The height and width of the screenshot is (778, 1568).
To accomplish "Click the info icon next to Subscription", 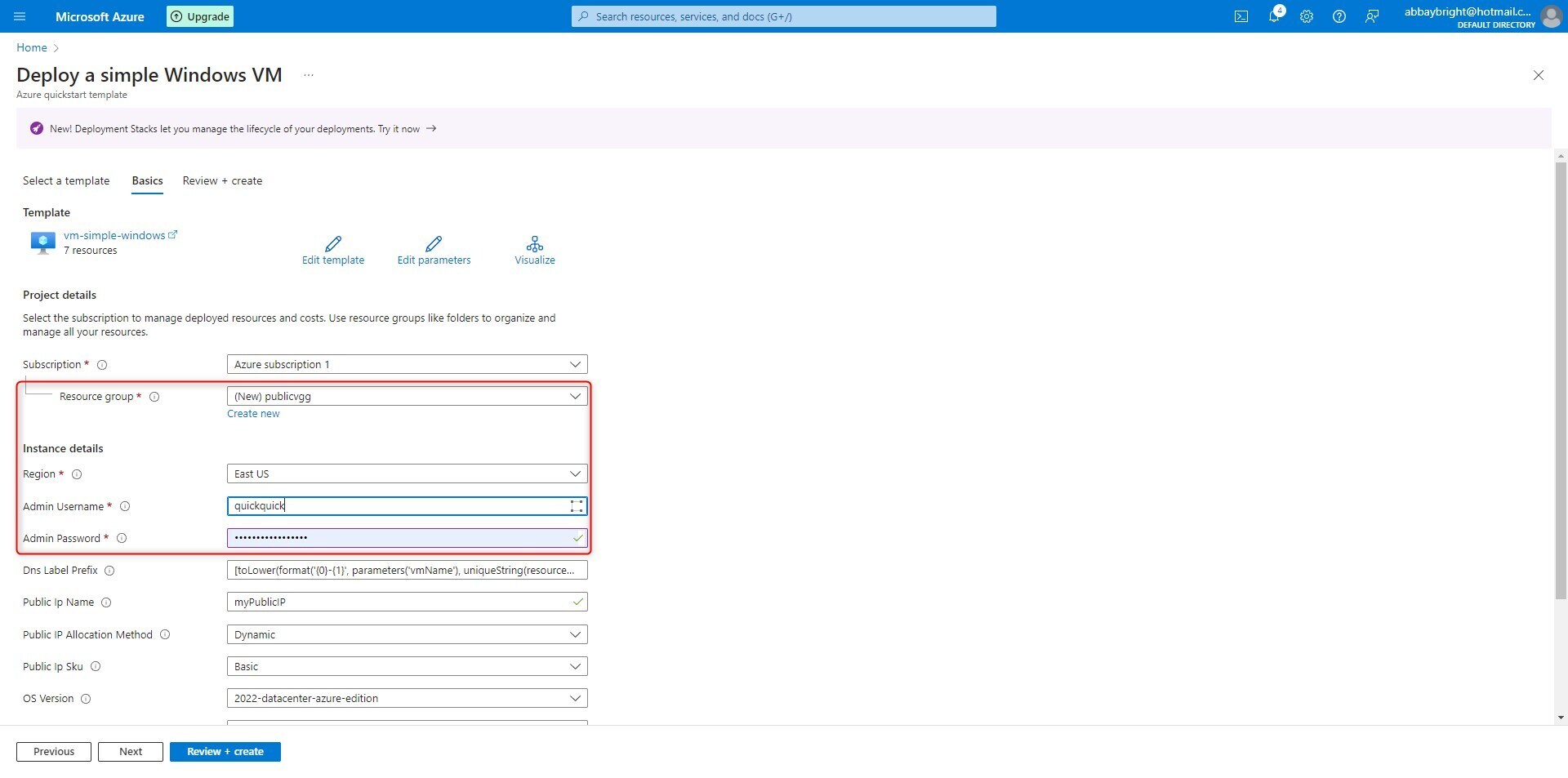I will click(x=102, y=365).
